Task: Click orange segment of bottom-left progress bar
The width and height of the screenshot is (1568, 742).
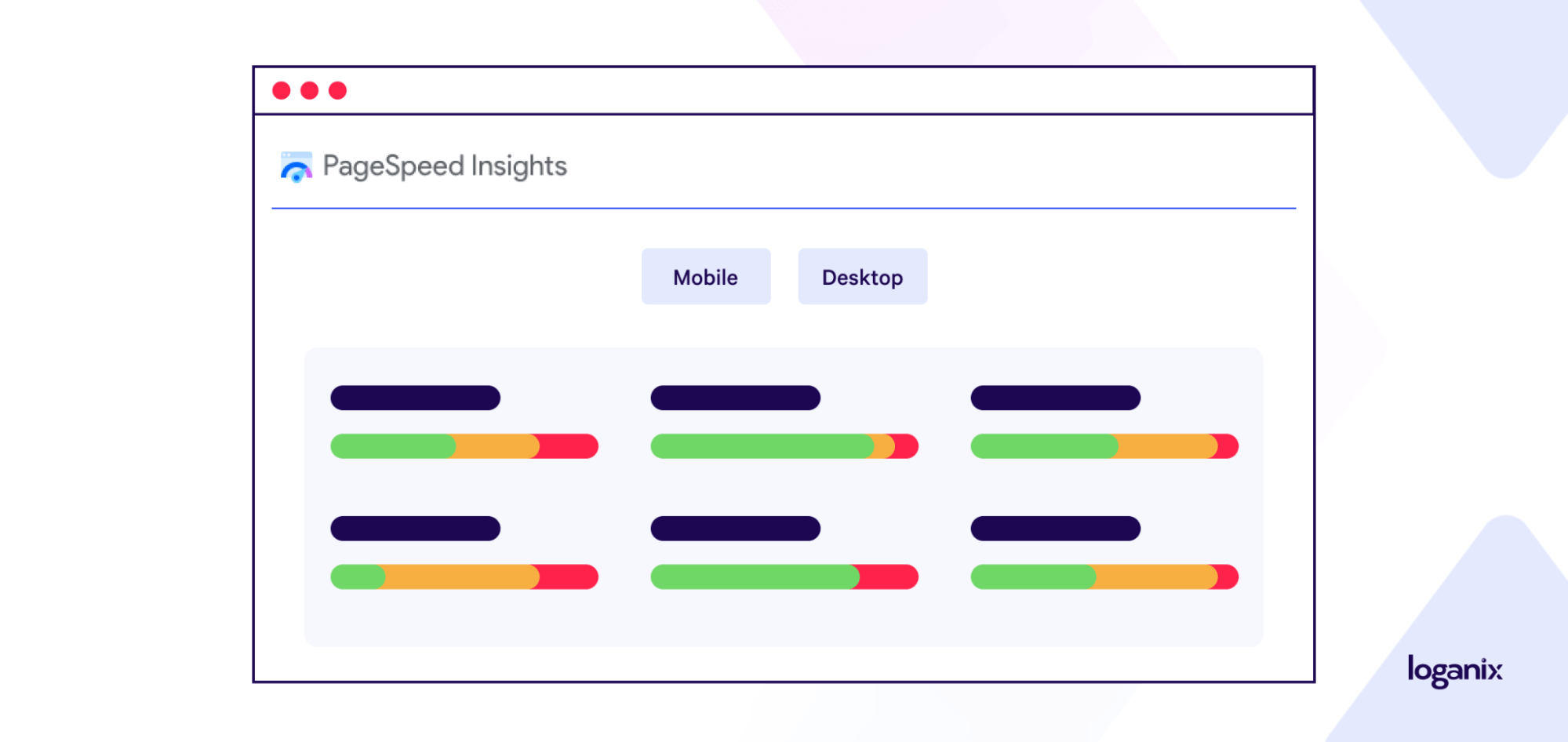Action: pos(461,577)
